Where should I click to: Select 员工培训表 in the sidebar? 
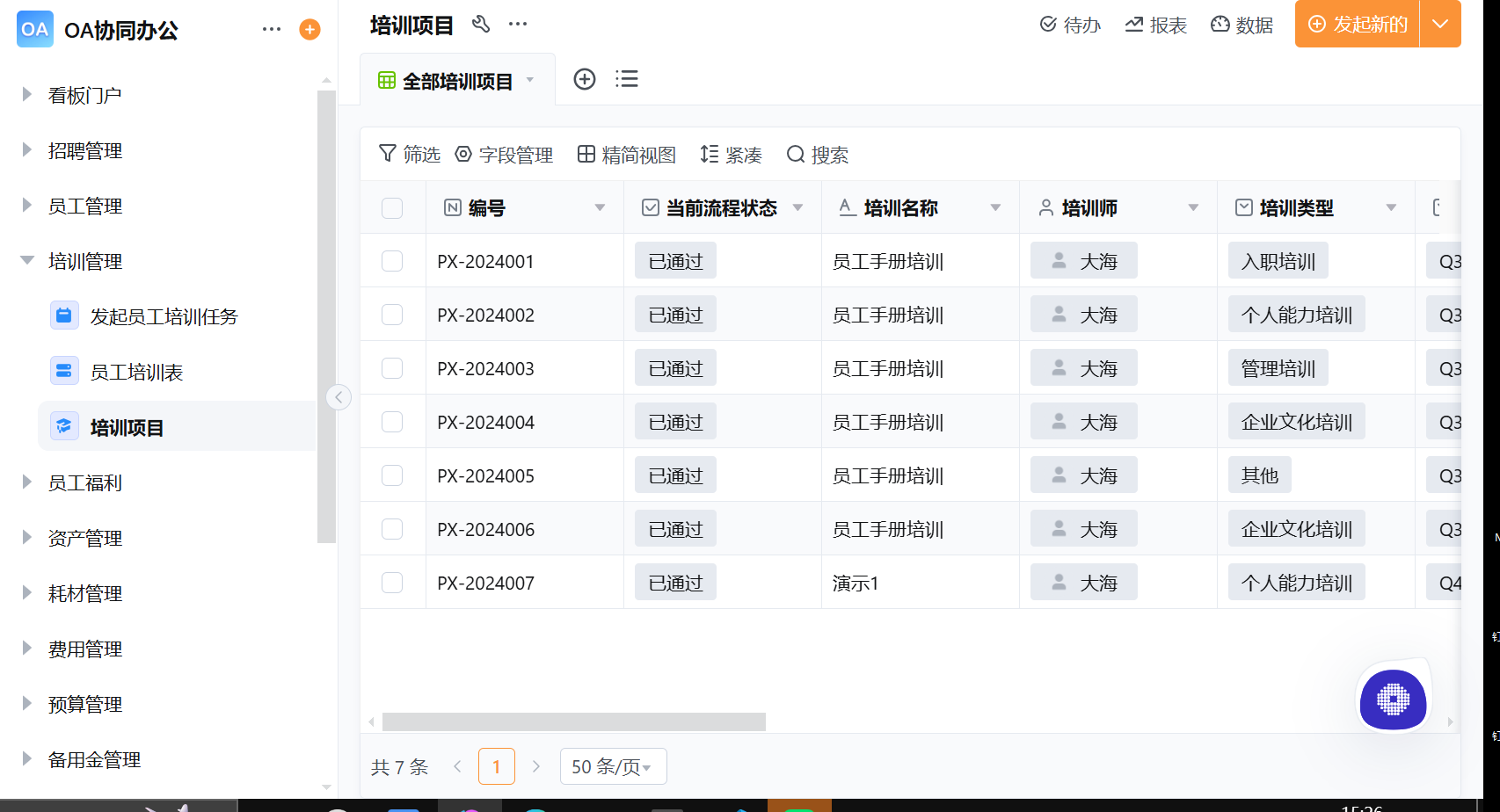point(136,372)
